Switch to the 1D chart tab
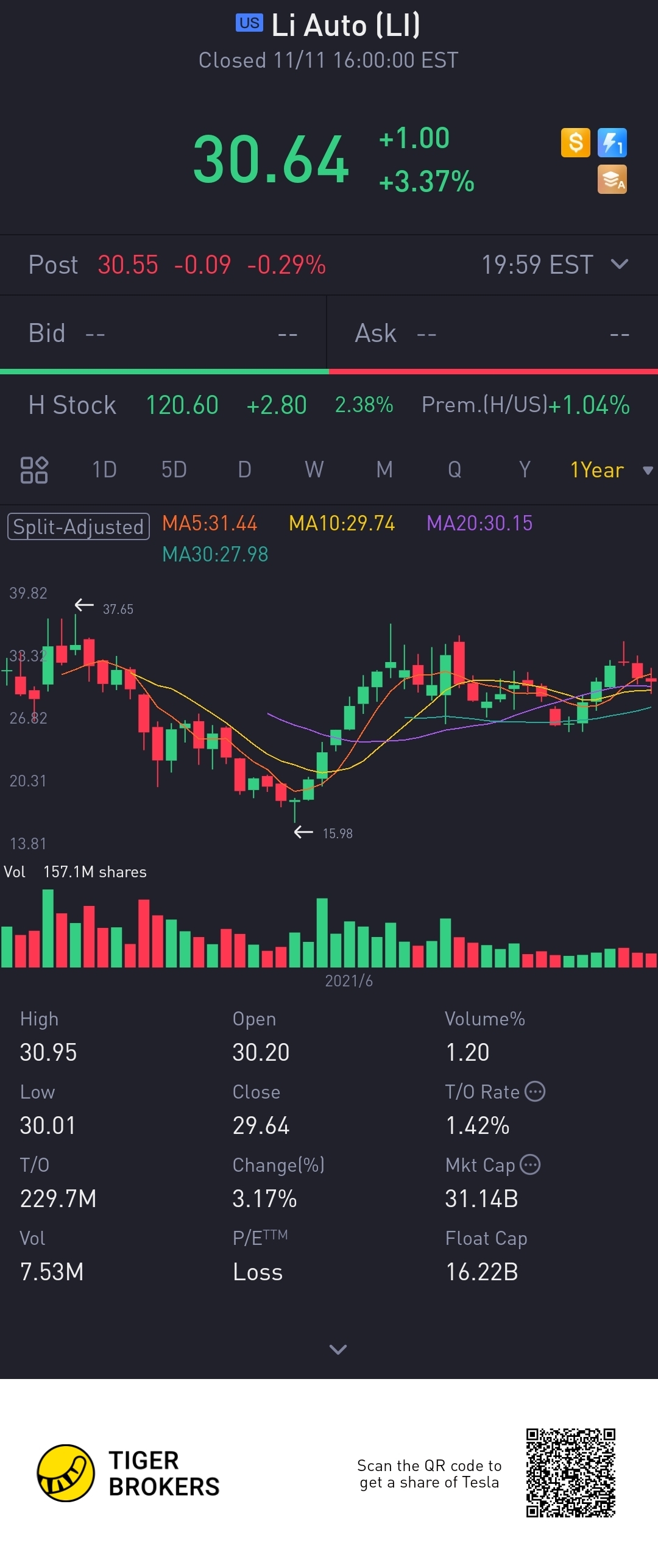658x1568 pixels. click(x=104, y=470)
